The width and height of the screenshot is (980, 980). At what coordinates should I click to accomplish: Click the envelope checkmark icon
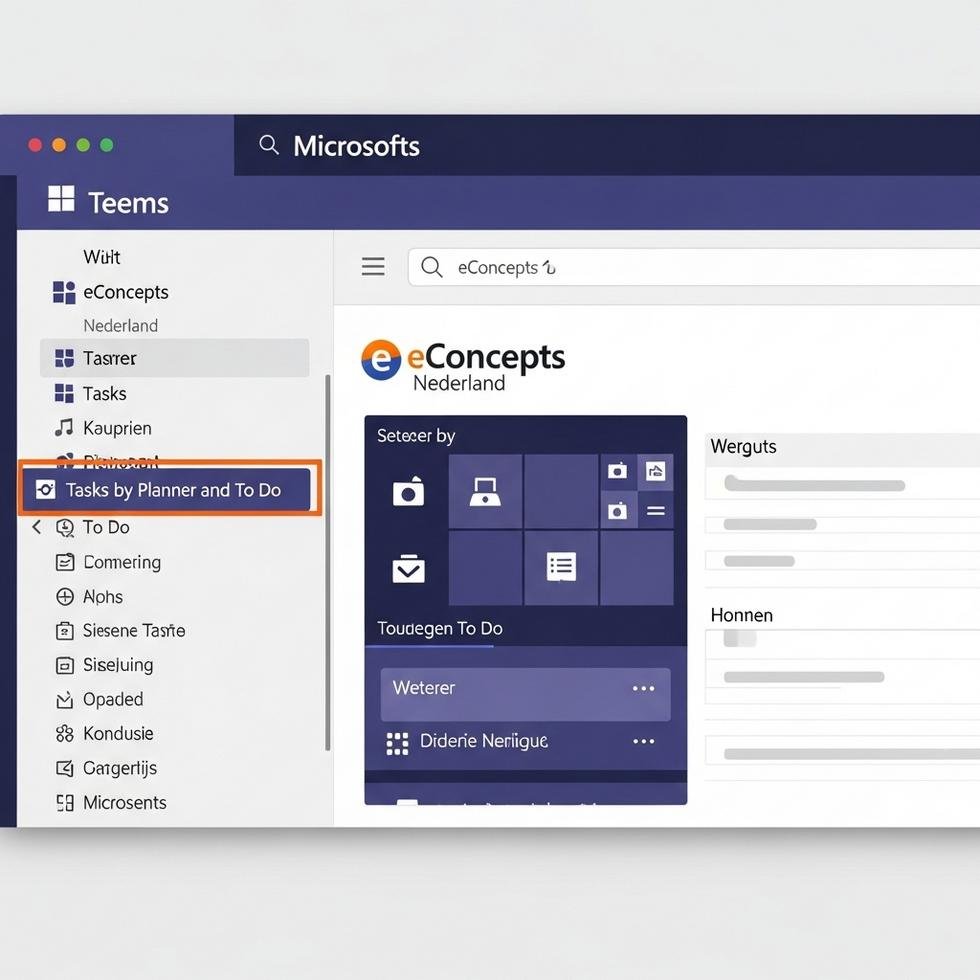(x=408, y=568)
